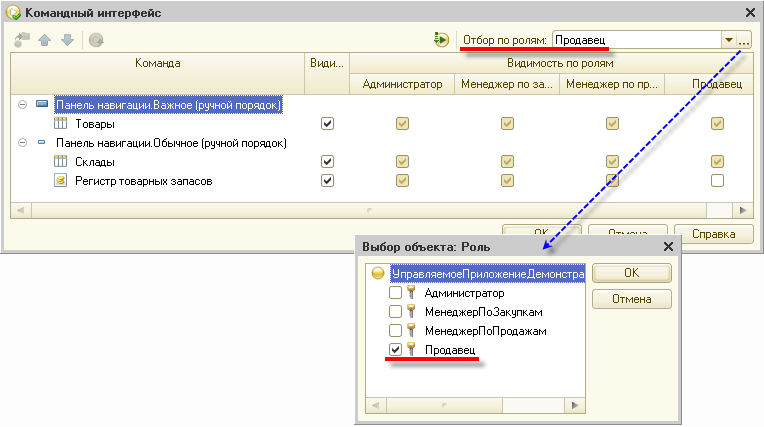Viewport: 764px width, 427px height.
Task: Click the table icon next to Склады
Action: click(60, 161)
